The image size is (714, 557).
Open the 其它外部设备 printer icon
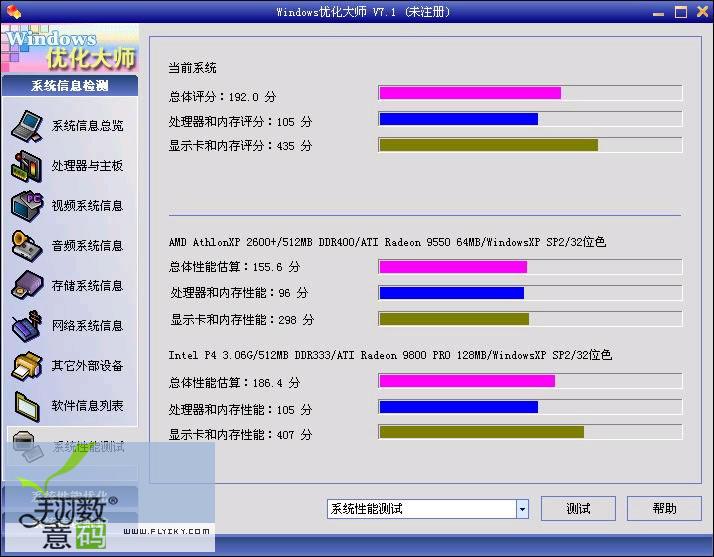(27, 366)
